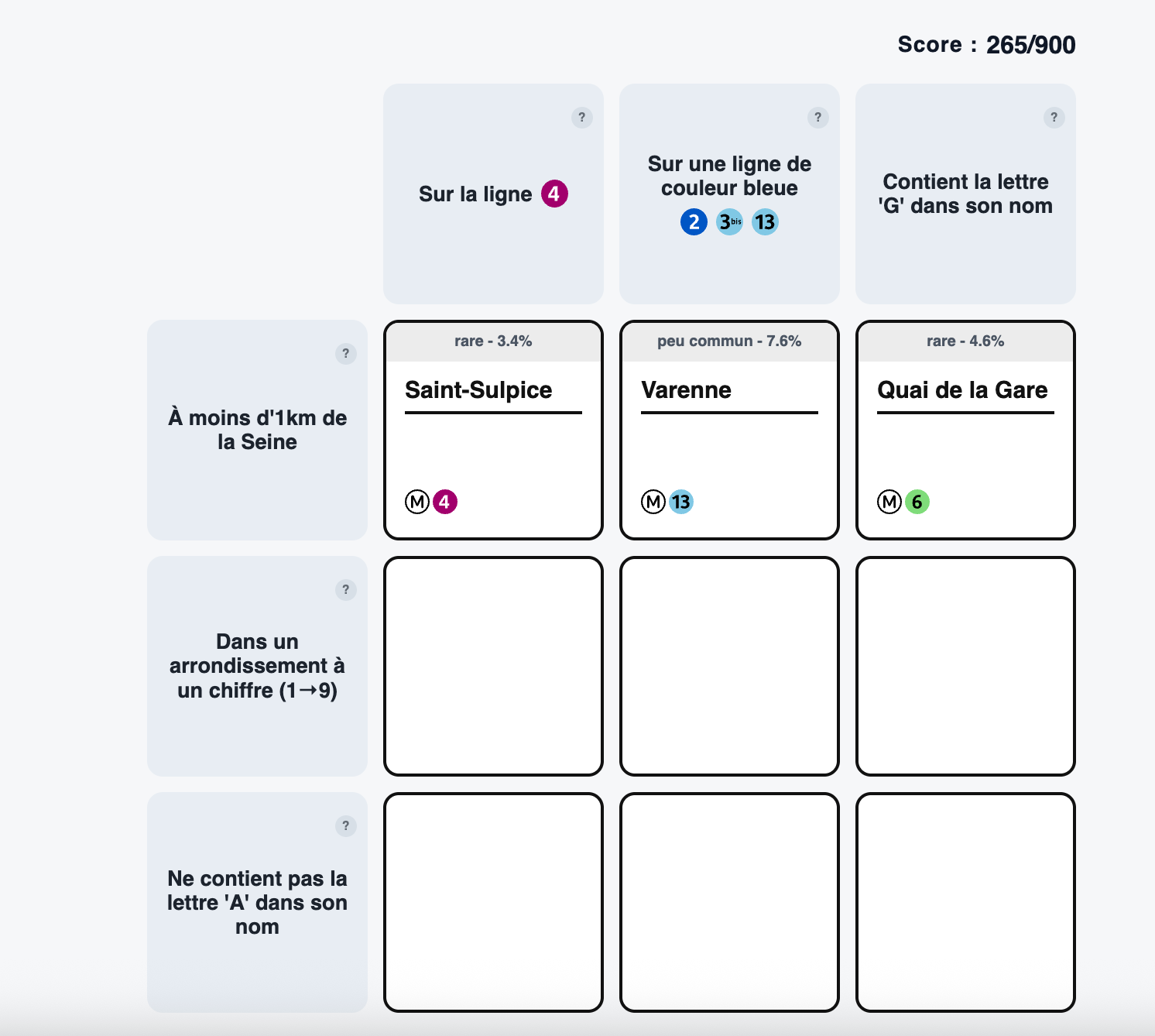Select empty cell for no 'A' and letter G

[965, 902]
